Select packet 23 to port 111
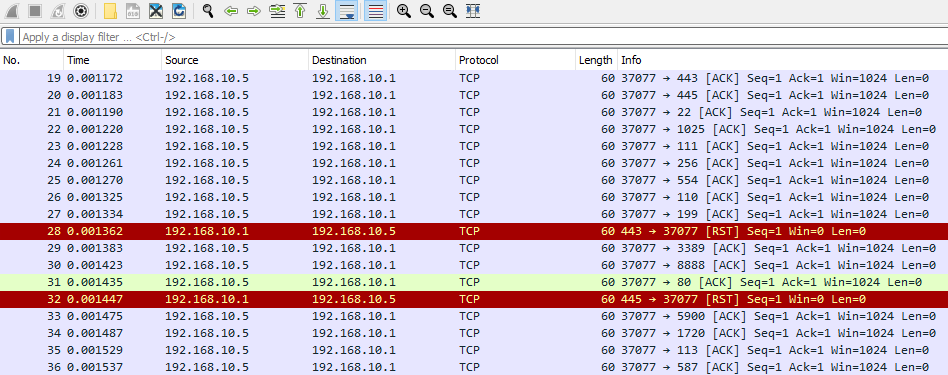 point(474,146)
